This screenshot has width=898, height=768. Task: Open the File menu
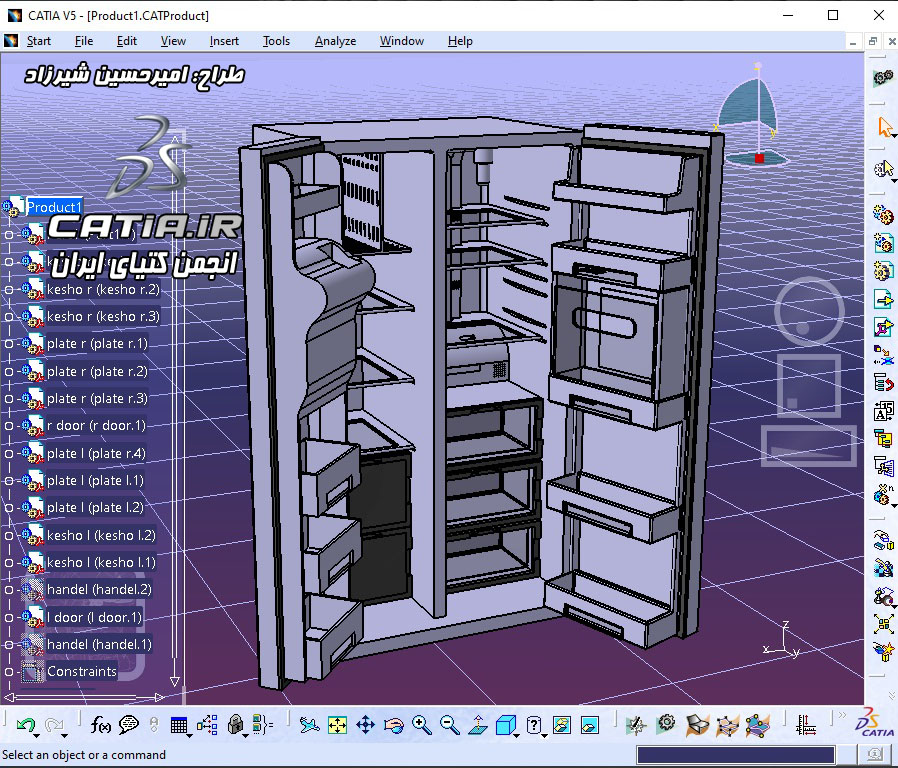(84, 41)
